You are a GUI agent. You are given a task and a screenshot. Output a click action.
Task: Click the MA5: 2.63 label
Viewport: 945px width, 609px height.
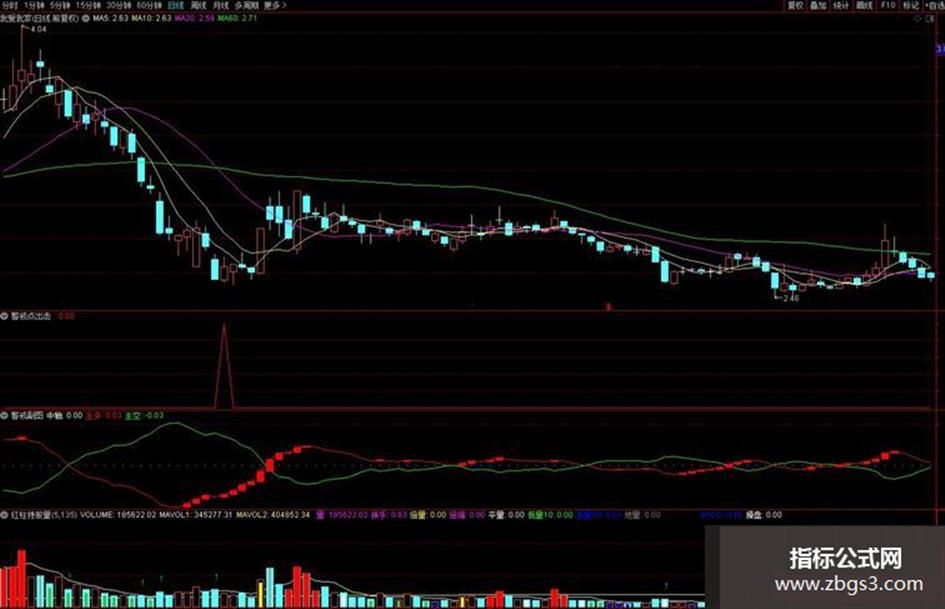coord(110,19)
